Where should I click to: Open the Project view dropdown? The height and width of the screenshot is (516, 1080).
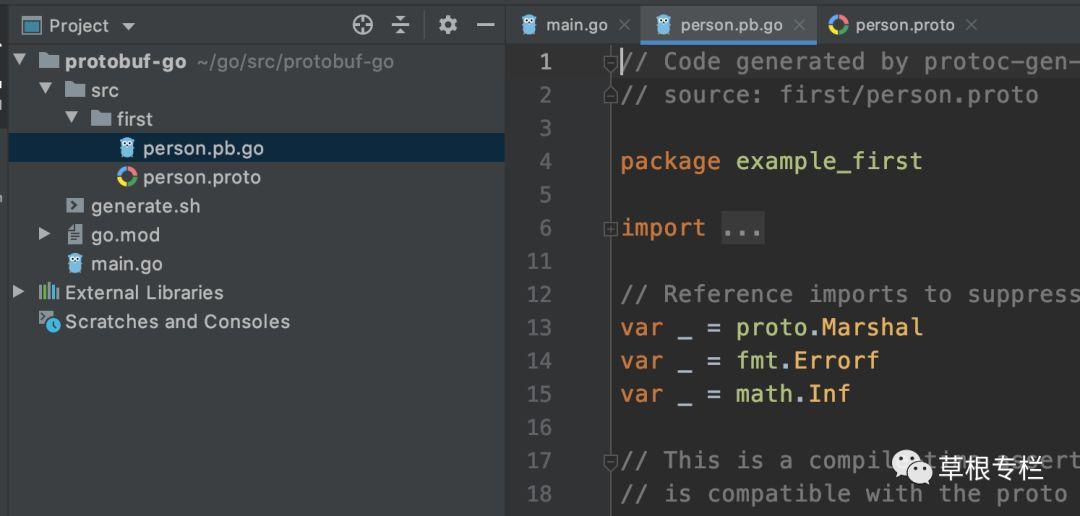tap(128, 27)
